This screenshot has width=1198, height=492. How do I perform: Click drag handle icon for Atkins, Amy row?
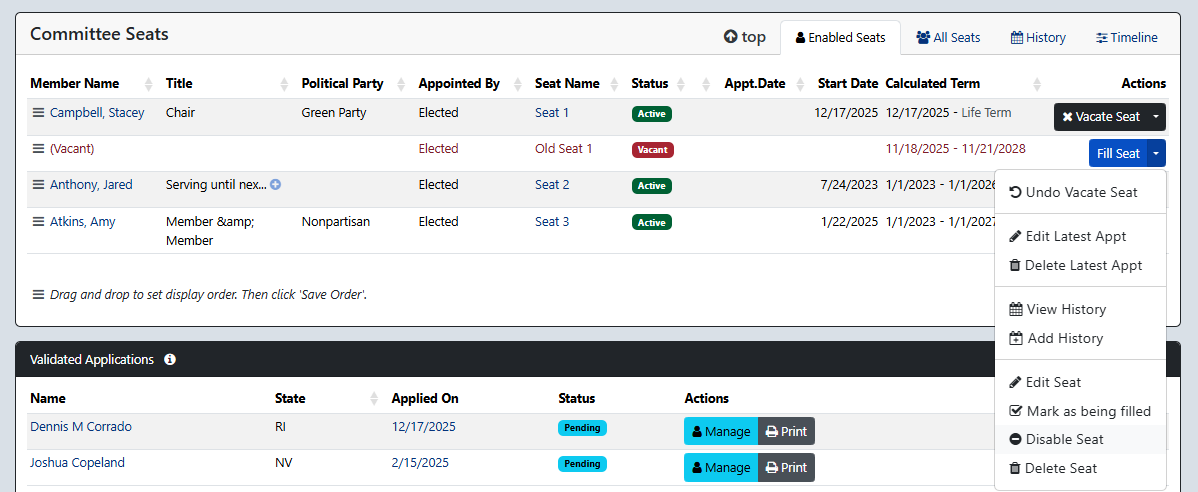click(x=38, y=222)
